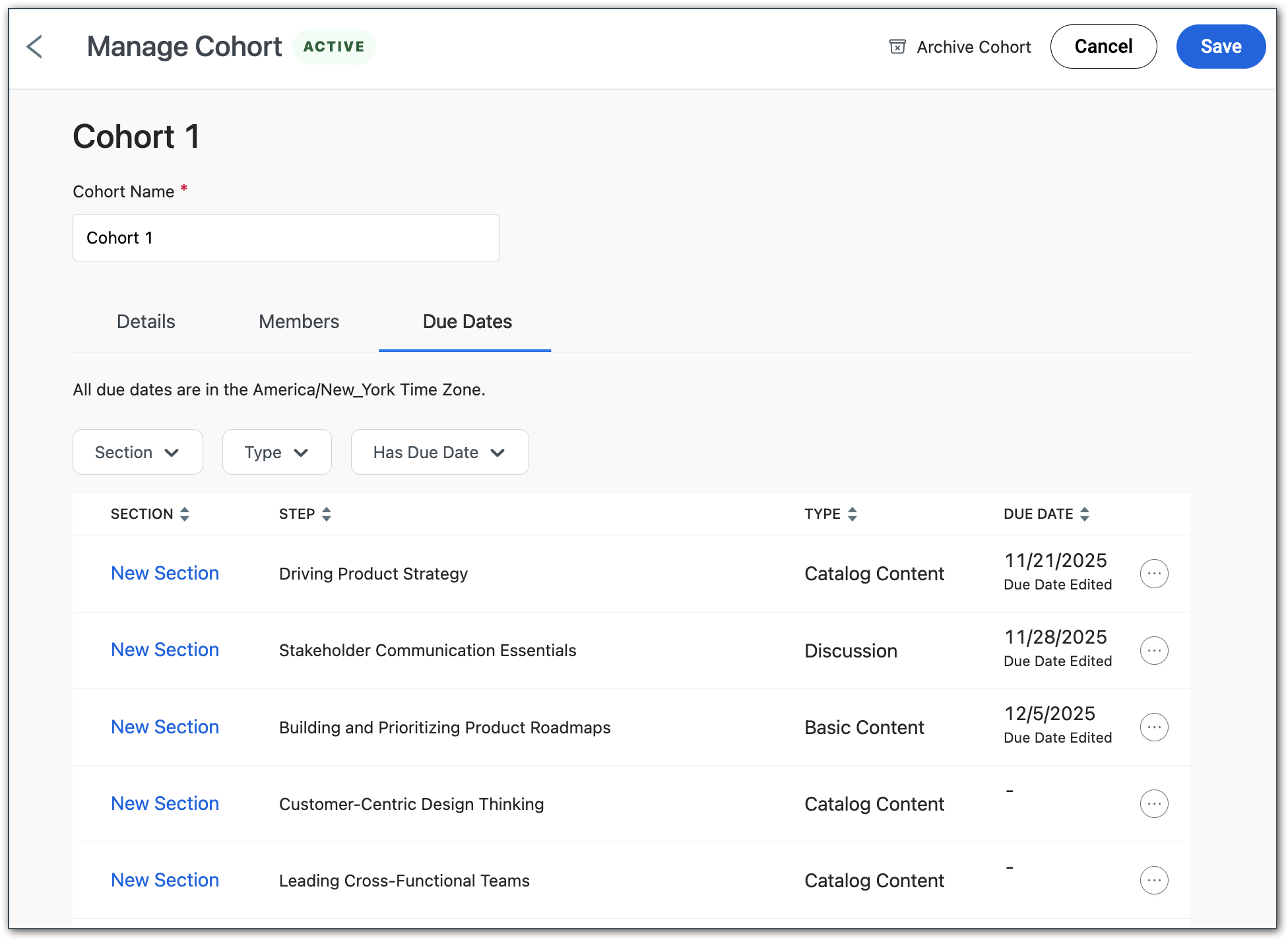
Task: Sort table by Type column arrows
Action: tap(852, 514)
